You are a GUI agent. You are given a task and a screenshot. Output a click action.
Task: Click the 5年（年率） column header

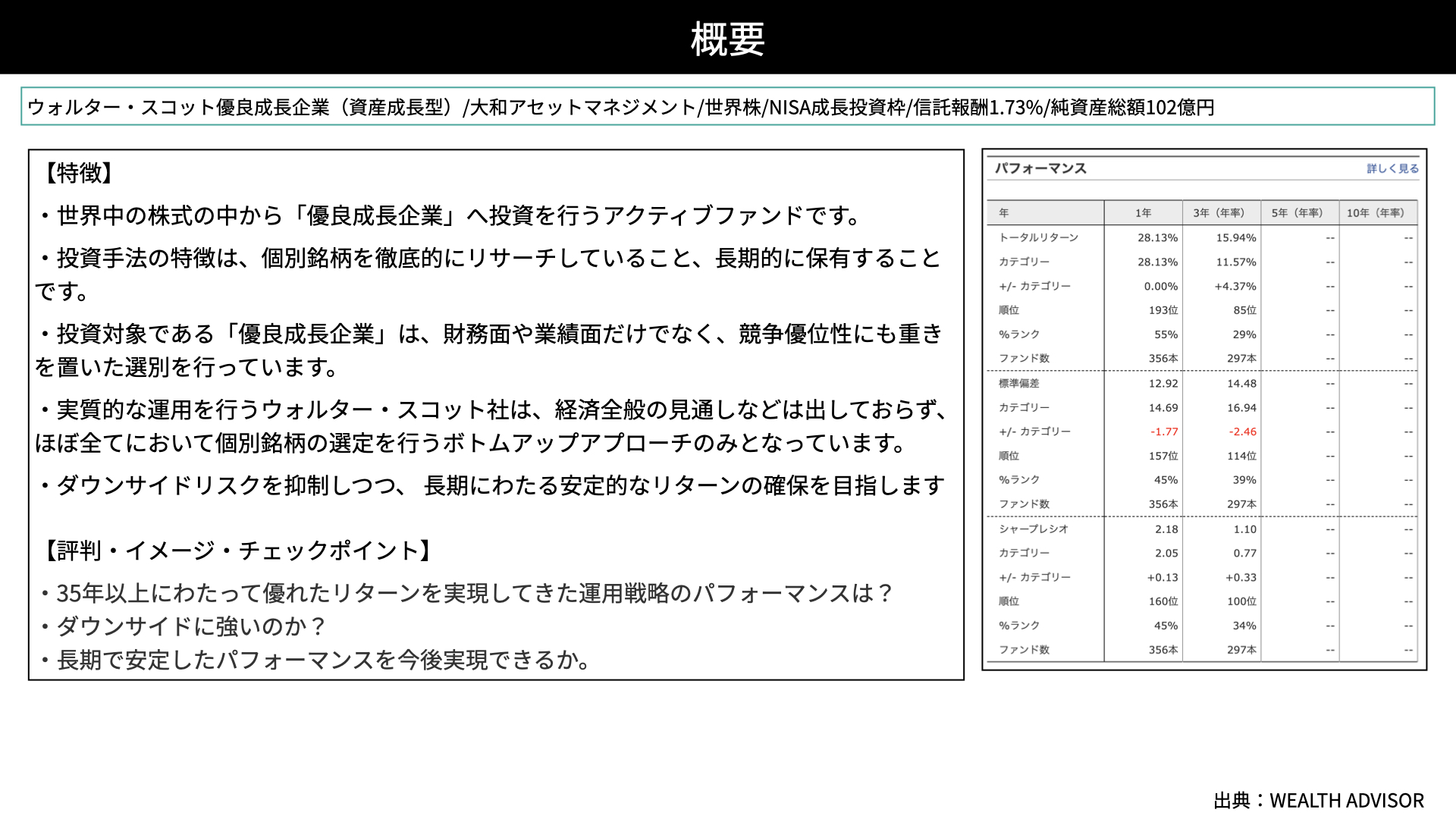tap(1299, 213)
